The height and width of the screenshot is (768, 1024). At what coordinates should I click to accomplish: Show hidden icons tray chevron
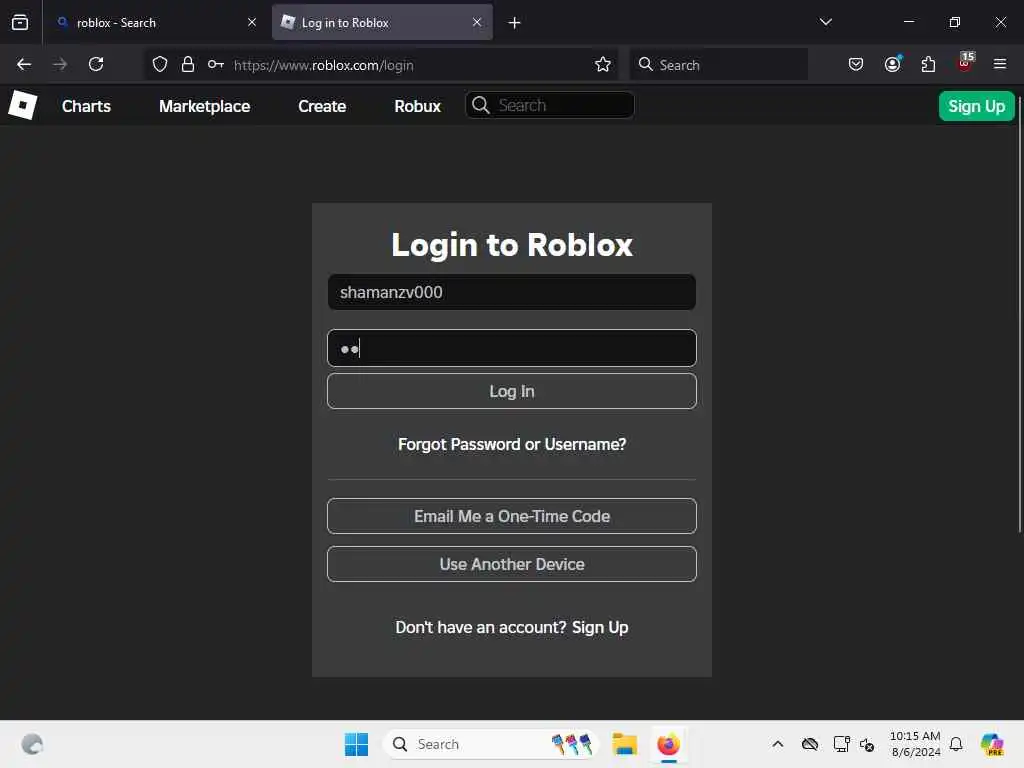pos(777,744)
